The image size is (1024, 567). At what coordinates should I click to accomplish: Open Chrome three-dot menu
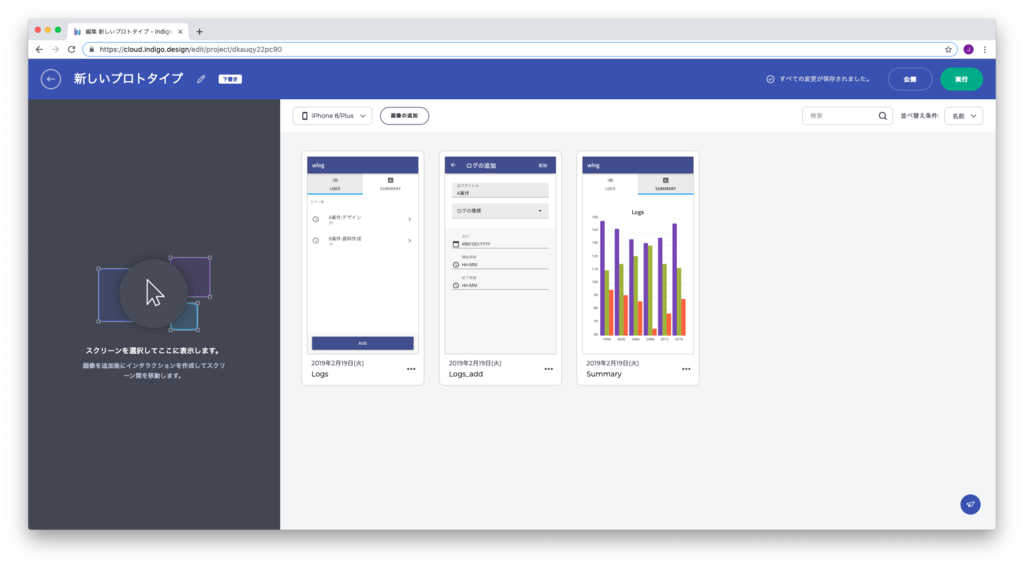[985, 49]
